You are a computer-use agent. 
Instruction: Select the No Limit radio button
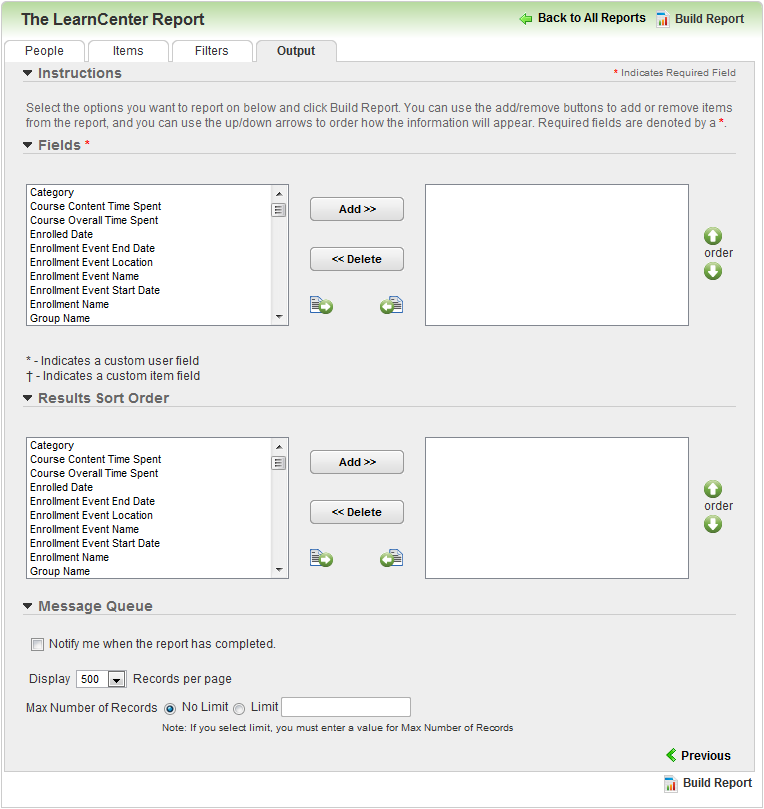point(170,709)
